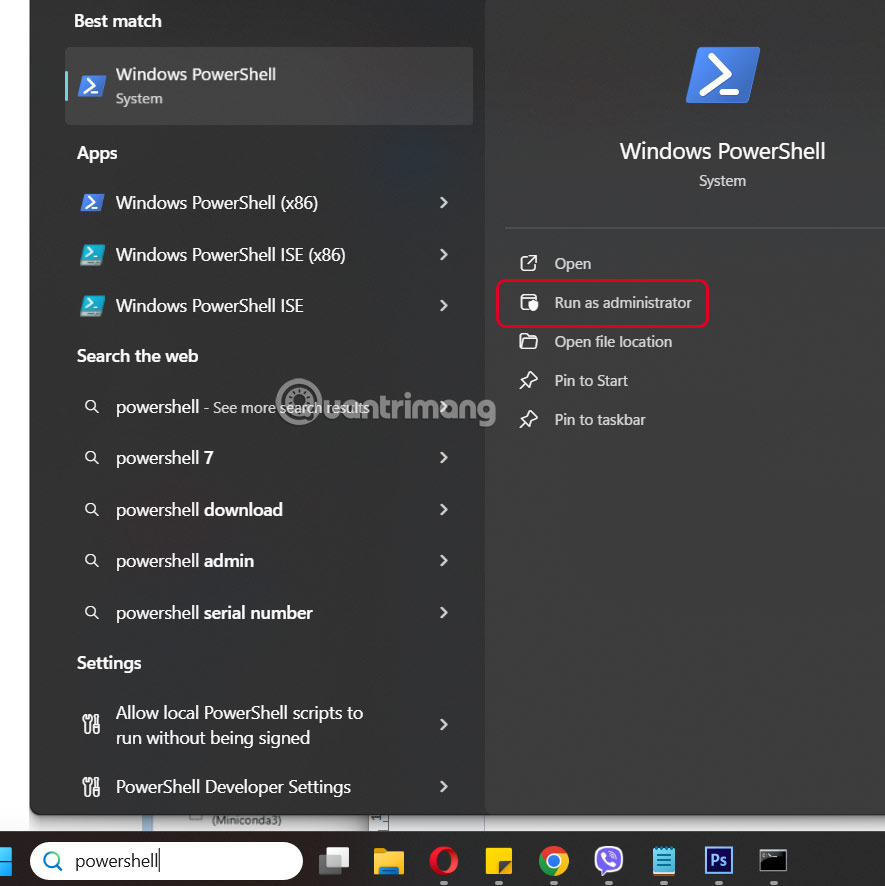Select 'powershell serial number' web suggestion
Image resolution: width=885 pixels, height=886 pixels.
click(214, 613)
